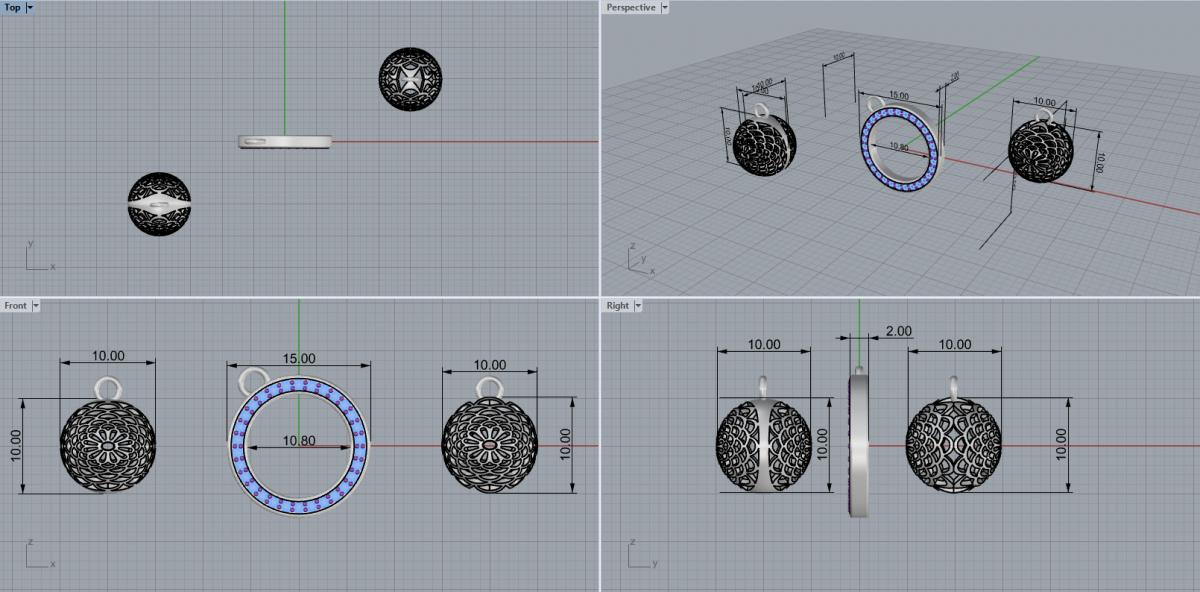
Task: Select the lower-left sphere in Top viewport
Action: click(159, 204)
